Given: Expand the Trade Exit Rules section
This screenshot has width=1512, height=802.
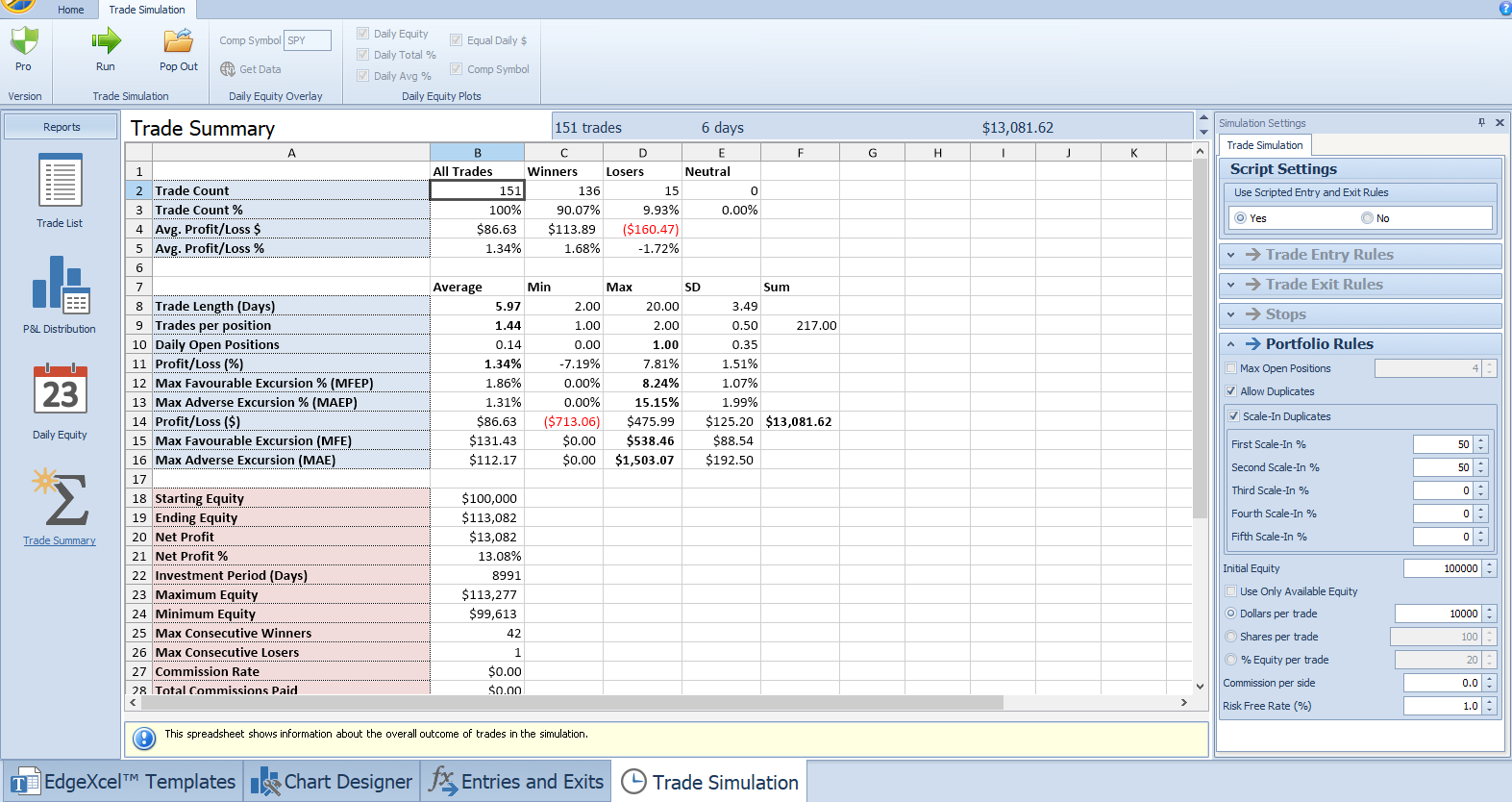Looking at the screenshot, I should (1231, 286).
